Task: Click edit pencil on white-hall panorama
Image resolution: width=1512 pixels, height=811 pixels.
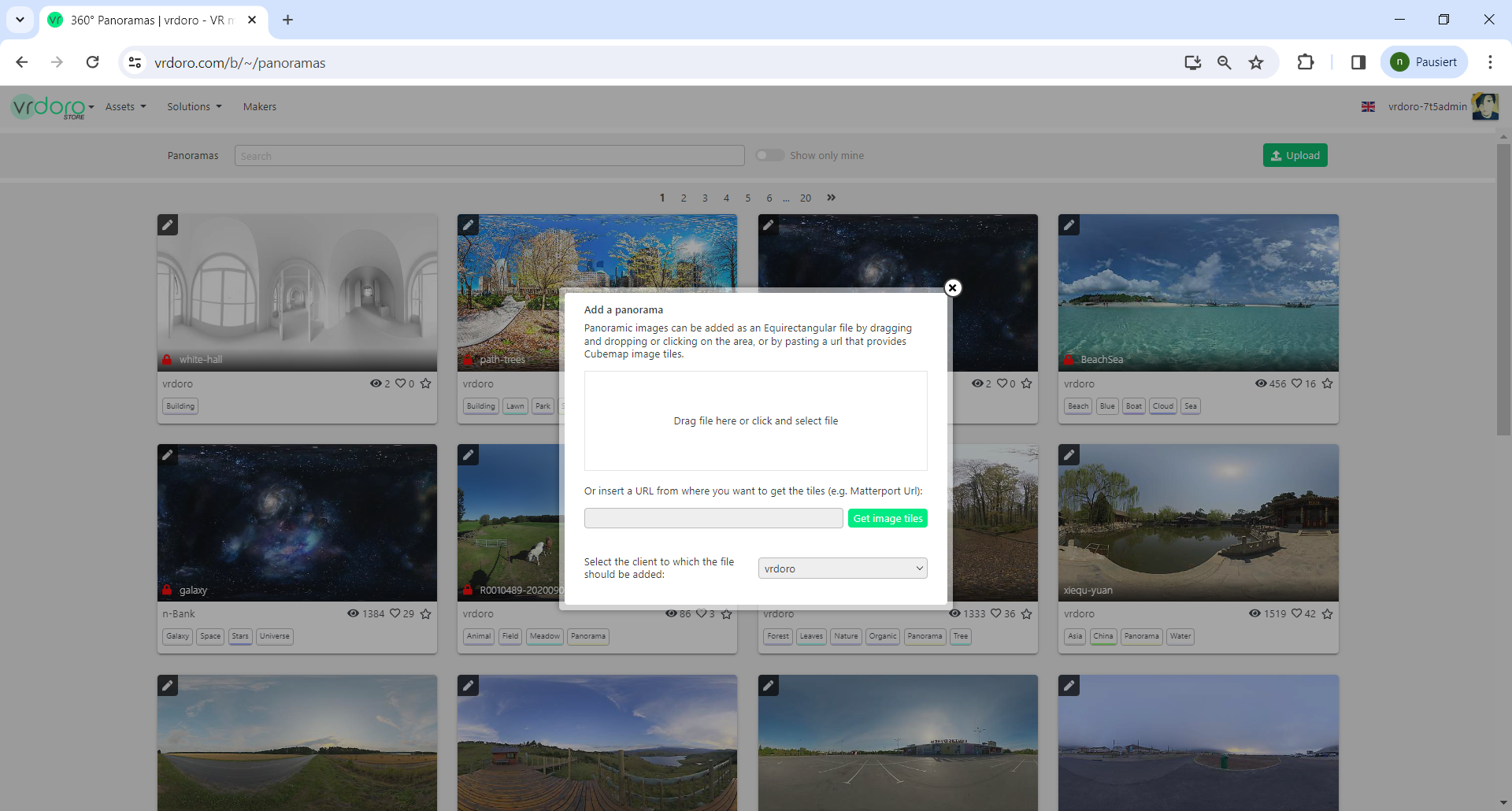Action: 168,225
